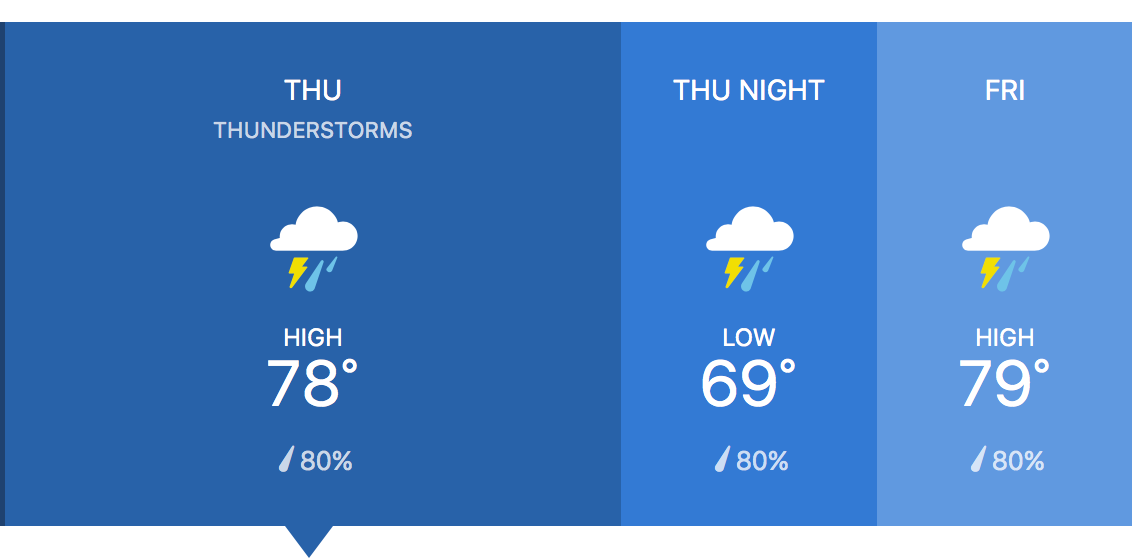Click Thu Night's low temperature 69°
Viewport: 1132px width, 560px height.
click(x=748, y=384)
